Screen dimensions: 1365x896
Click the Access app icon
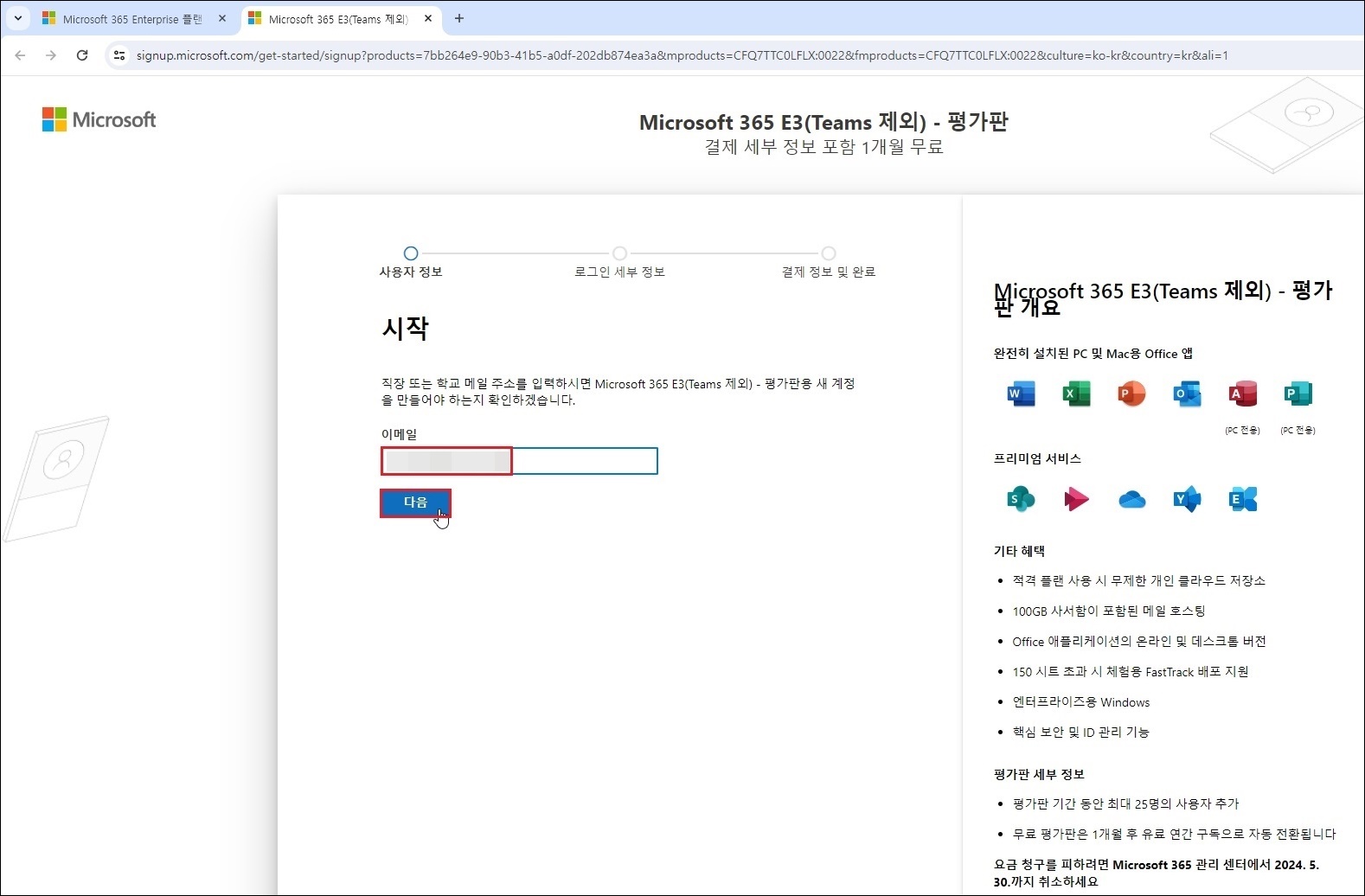tap(1242, 394)
